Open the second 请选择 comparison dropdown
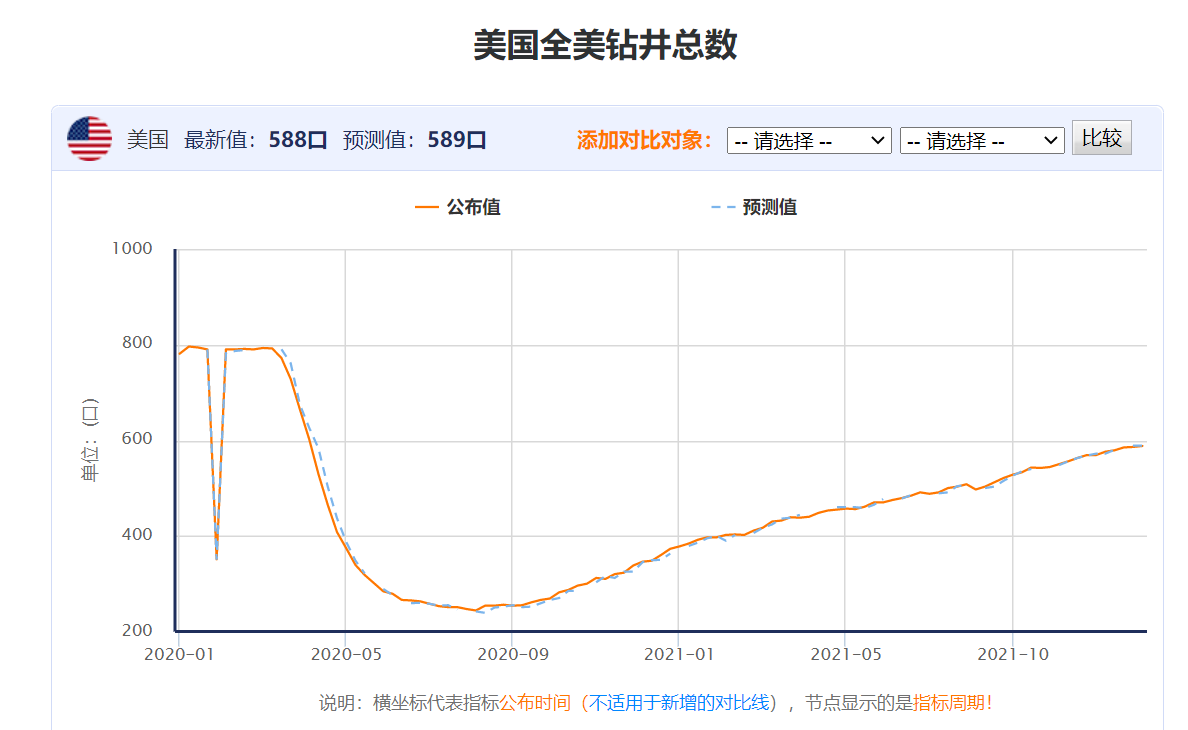This screenshot has height=730, width=1188. [982, 140]
